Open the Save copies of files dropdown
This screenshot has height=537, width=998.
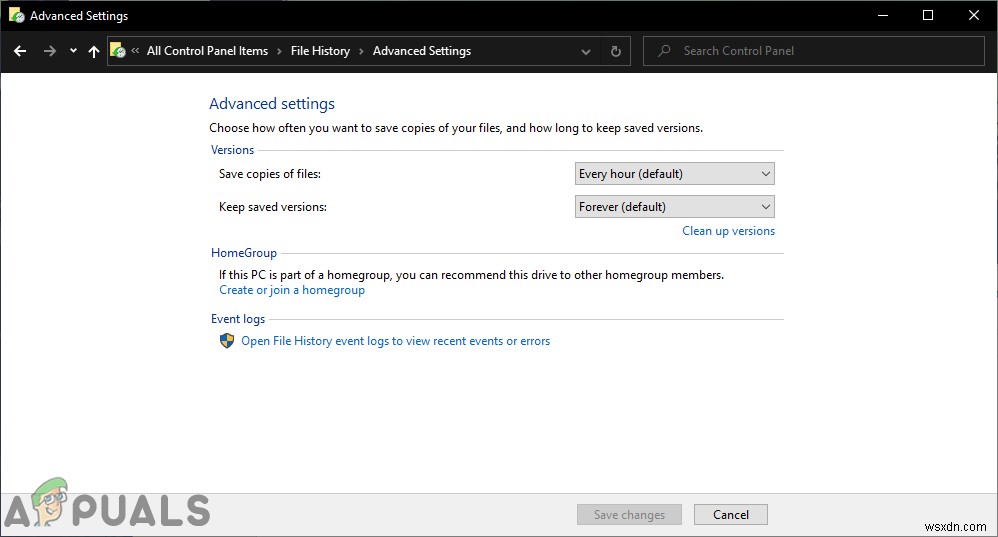675,174
